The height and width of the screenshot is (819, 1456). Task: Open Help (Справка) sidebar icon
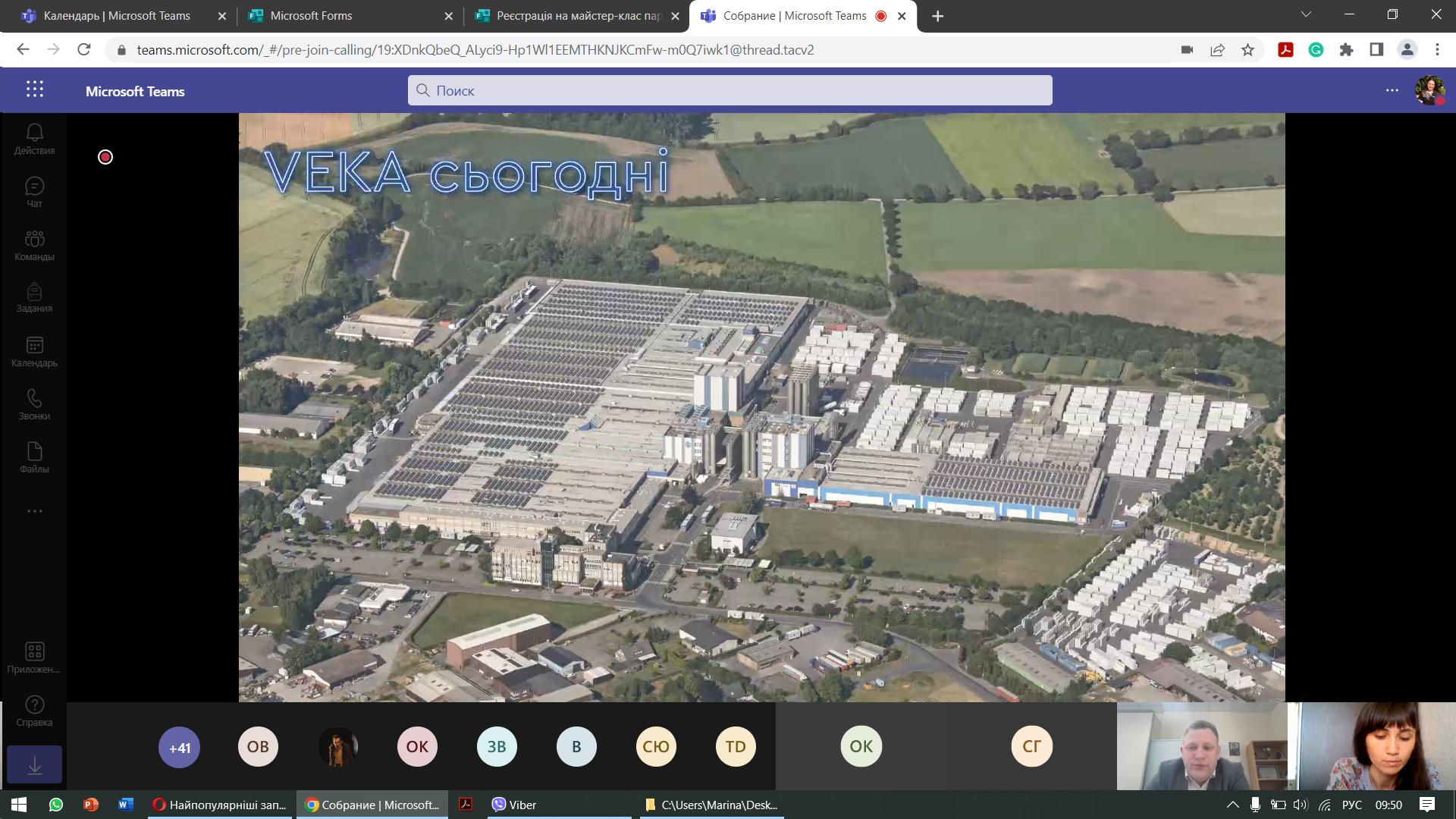coord(34,711)
